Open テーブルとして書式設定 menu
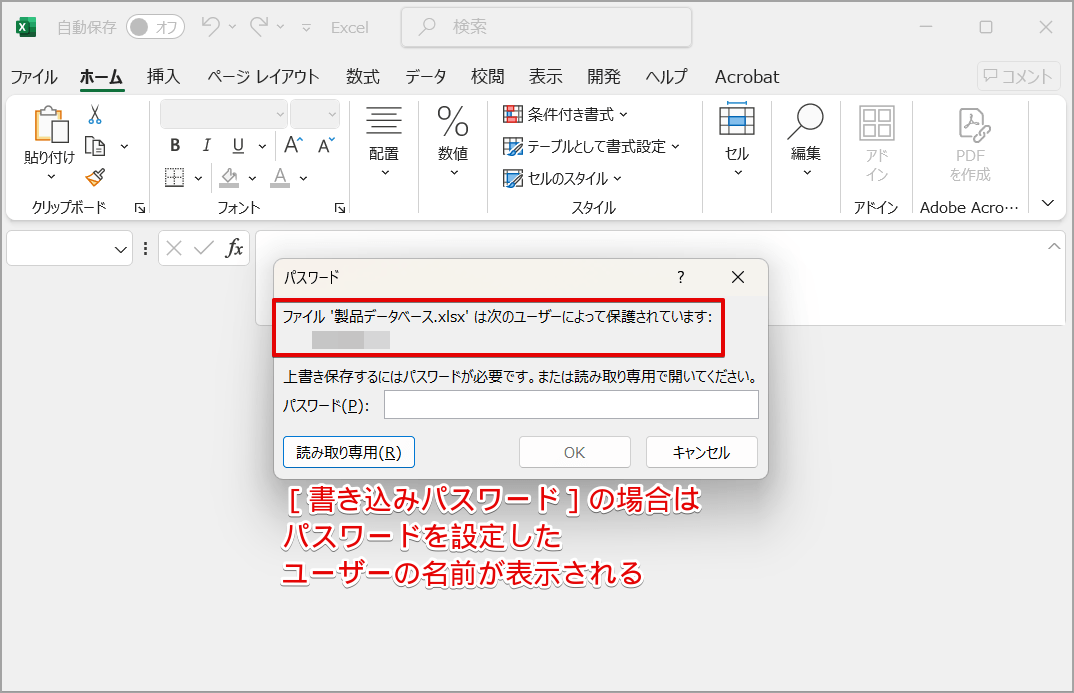 (x=591, y=147)
